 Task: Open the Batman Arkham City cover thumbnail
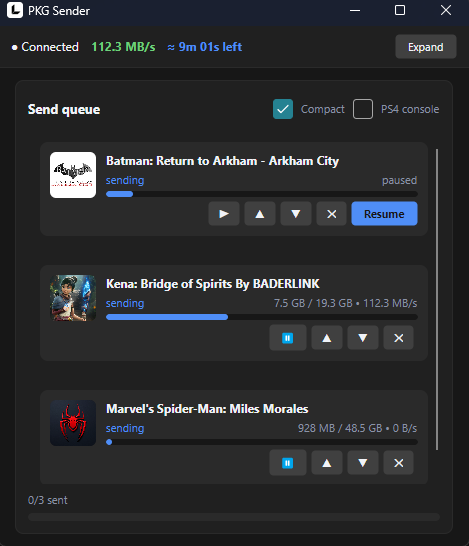73,175
